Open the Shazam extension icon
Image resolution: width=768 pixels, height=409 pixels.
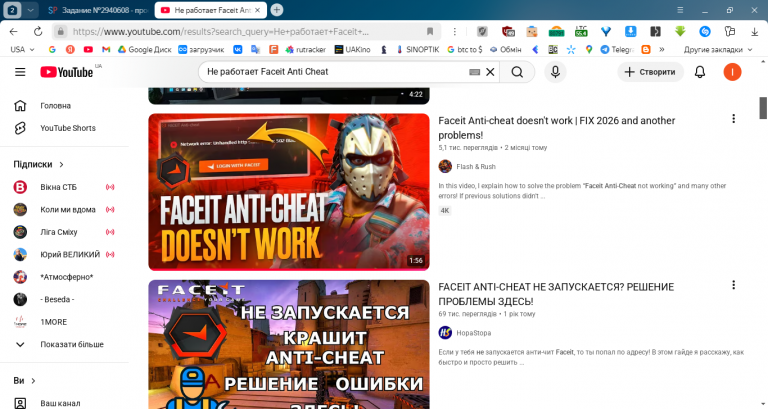[x=705, y=31]
